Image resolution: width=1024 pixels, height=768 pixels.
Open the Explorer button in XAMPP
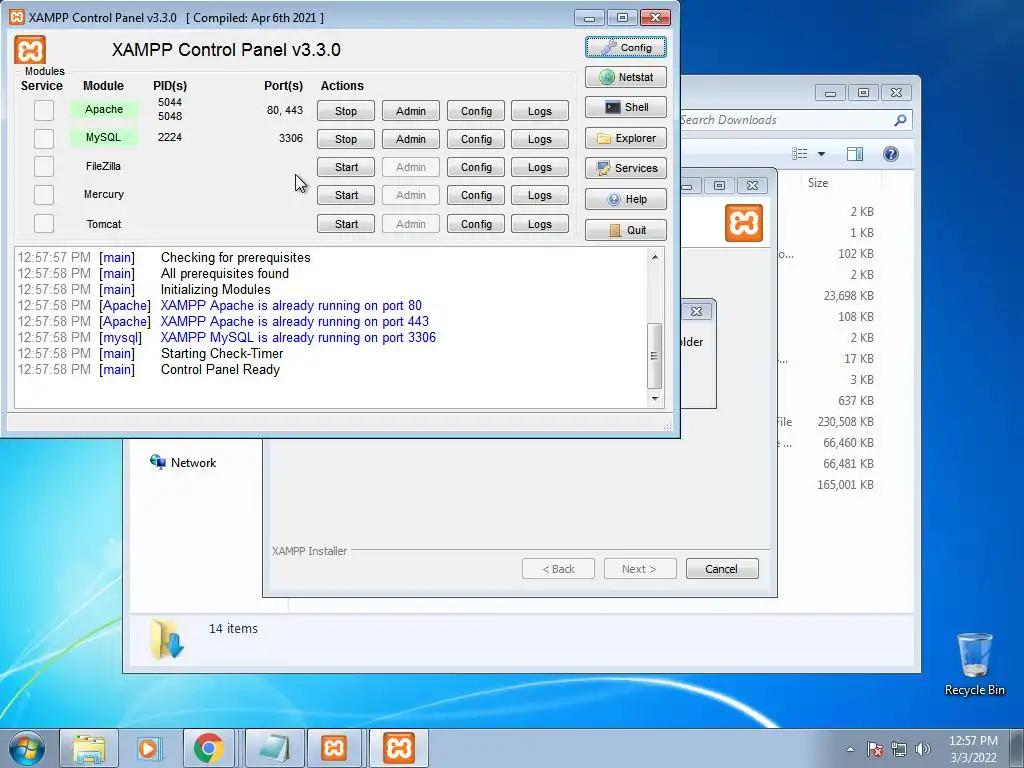[x=626, y=138]
